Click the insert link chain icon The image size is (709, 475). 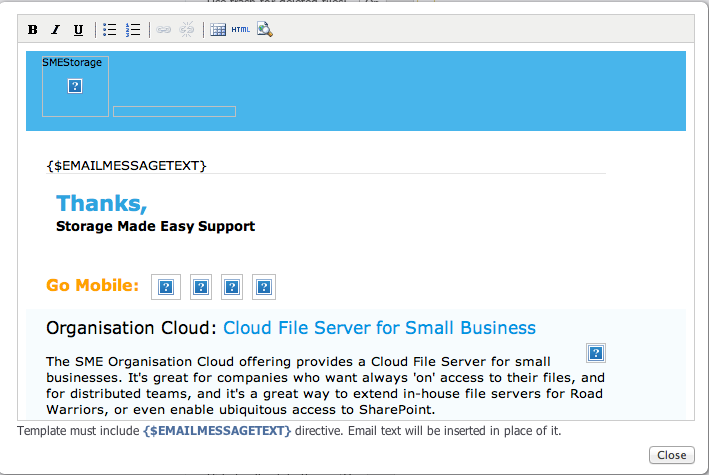[164, 30]
